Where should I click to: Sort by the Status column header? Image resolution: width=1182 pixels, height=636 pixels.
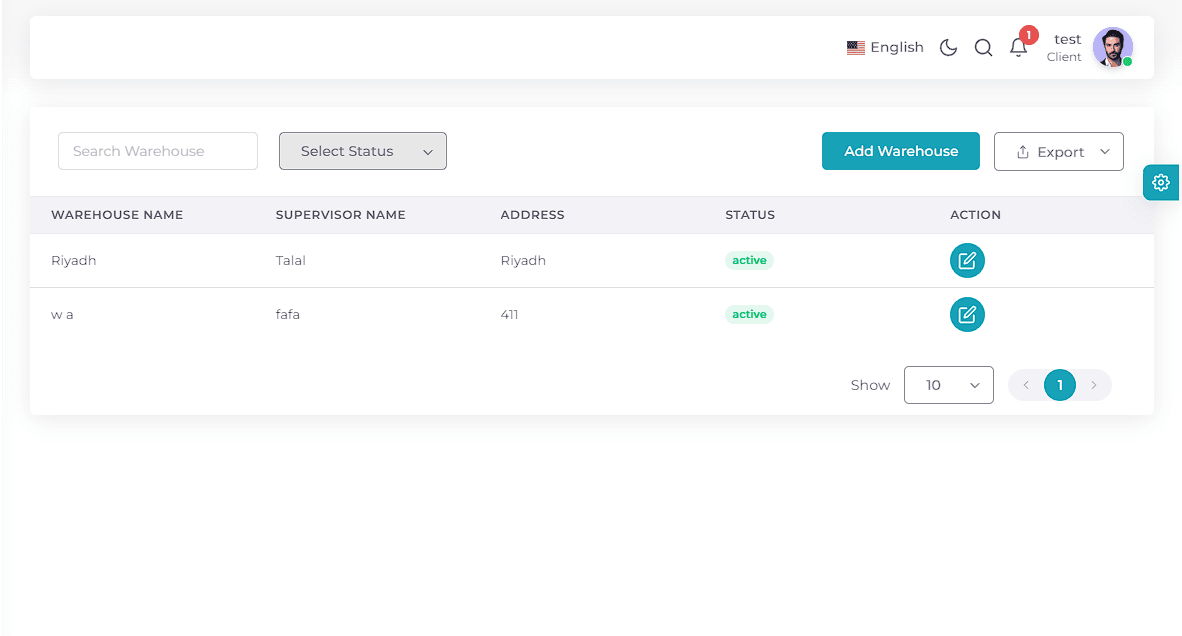point(750,215)
